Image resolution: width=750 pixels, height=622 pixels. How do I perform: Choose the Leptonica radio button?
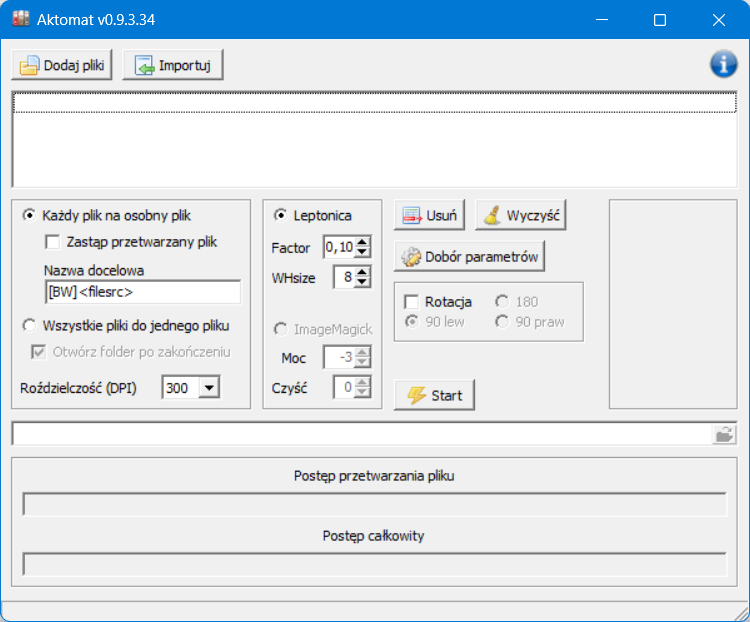pos(280,215)
